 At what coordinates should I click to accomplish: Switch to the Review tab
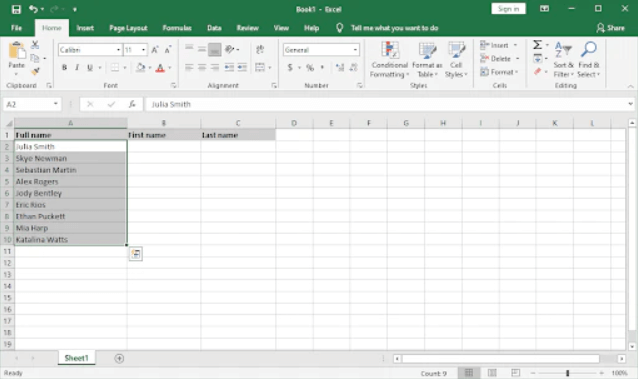click(x=247, y=28)
